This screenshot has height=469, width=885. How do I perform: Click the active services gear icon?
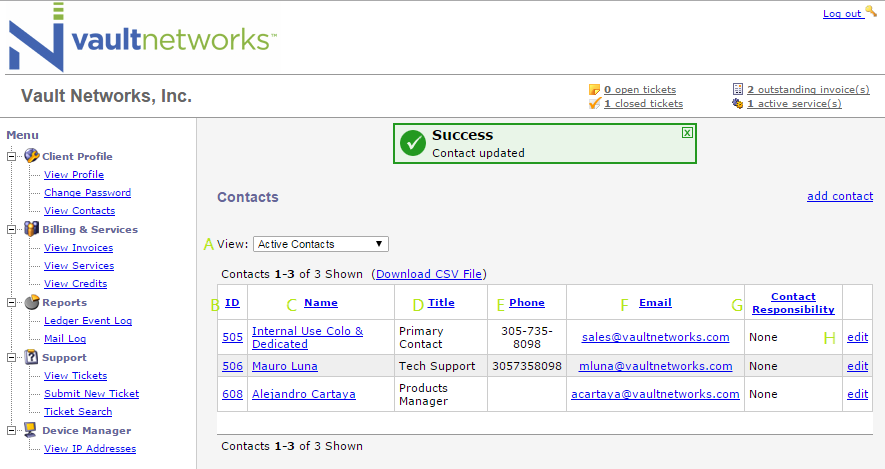point(738,103)
